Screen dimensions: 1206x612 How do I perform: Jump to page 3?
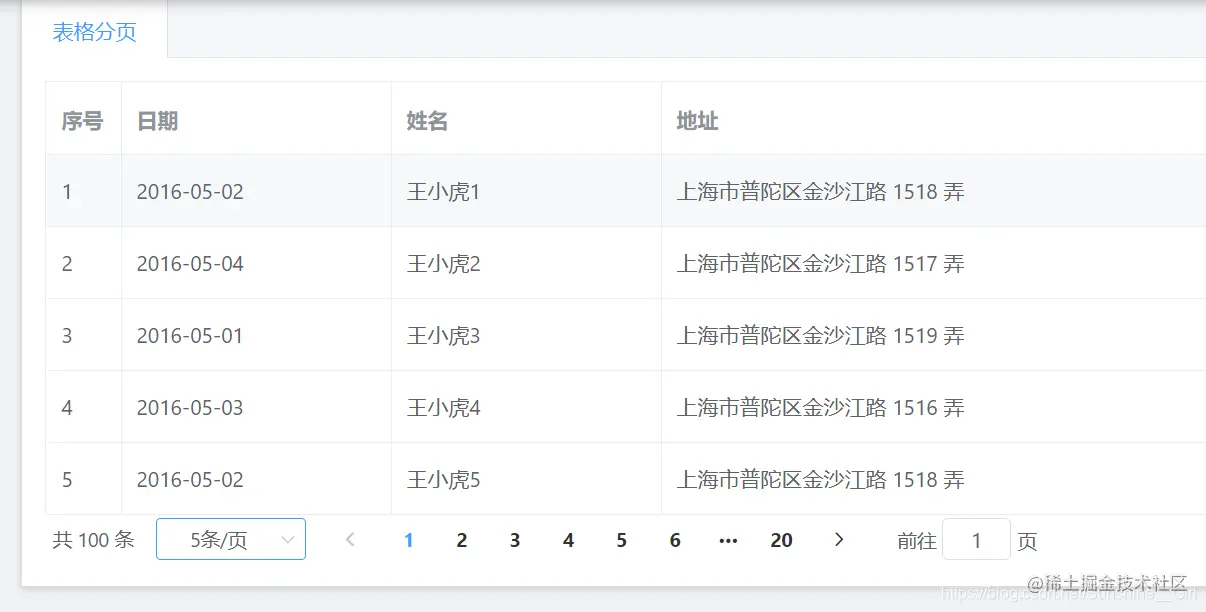(x=515, y=540)
